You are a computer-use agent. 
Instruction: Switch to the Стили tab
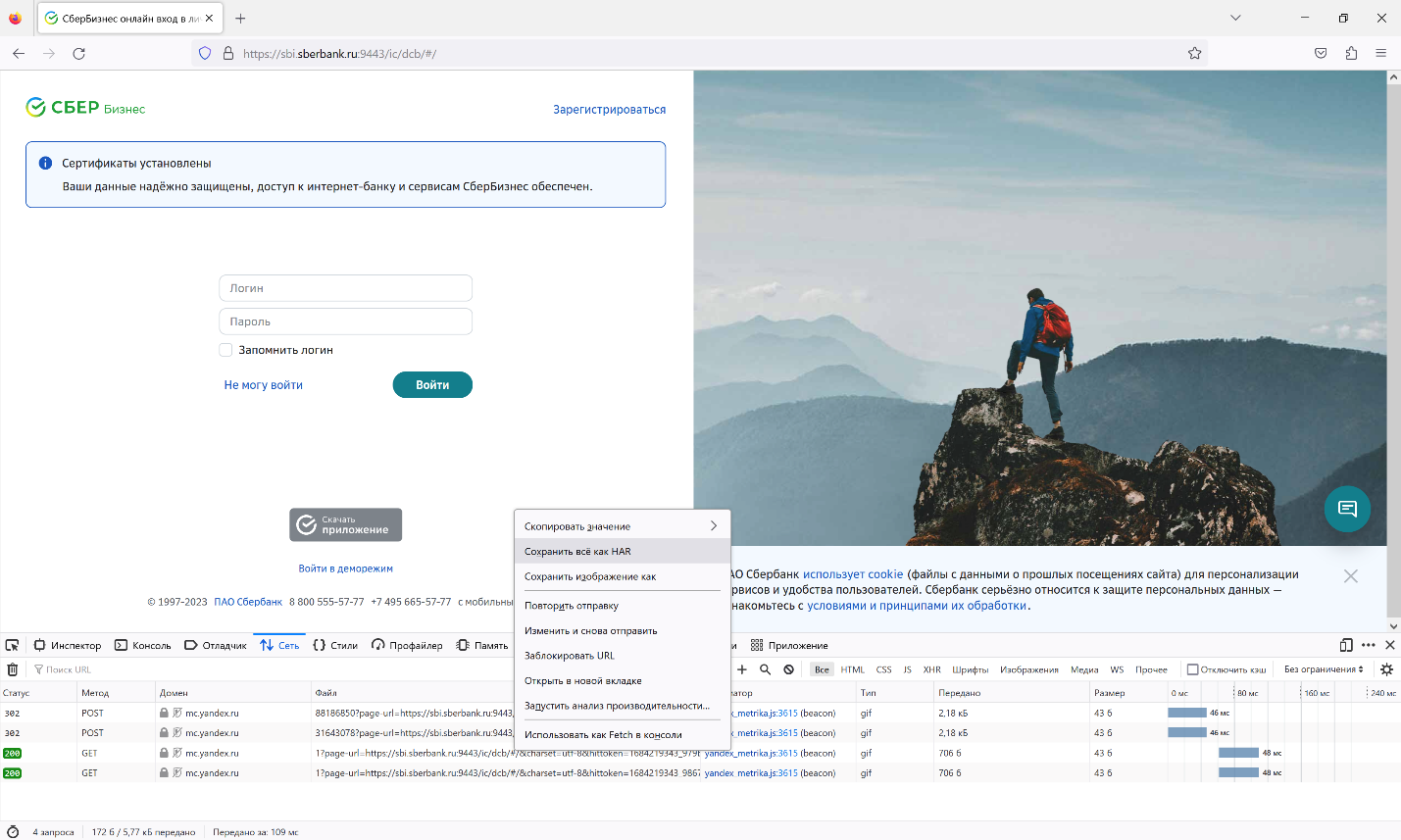tap(335, 645)
